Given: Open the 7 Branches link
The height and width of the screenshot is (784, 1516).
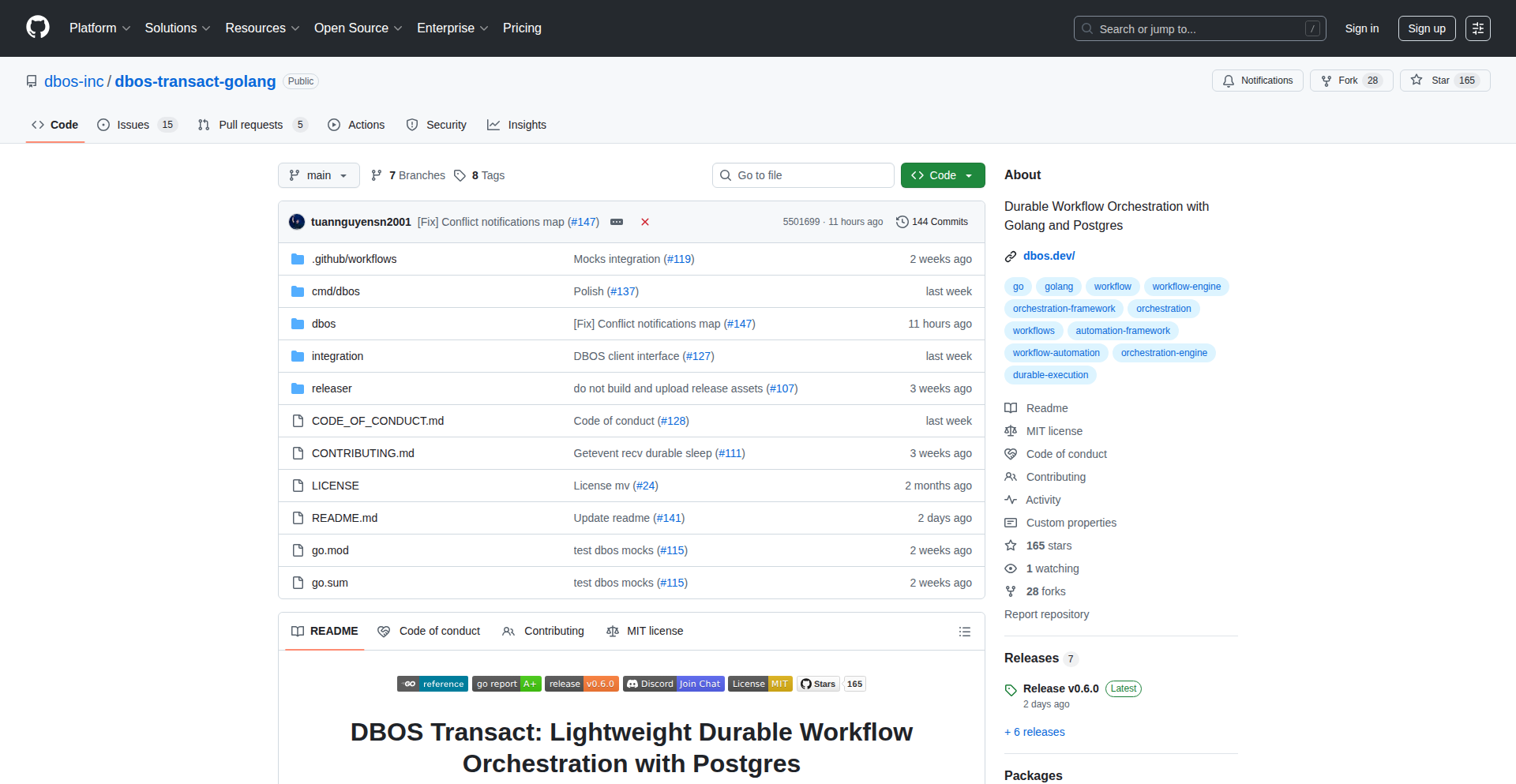Looking at the screenshot, I should pyautogui.click(x=408, y=175).
